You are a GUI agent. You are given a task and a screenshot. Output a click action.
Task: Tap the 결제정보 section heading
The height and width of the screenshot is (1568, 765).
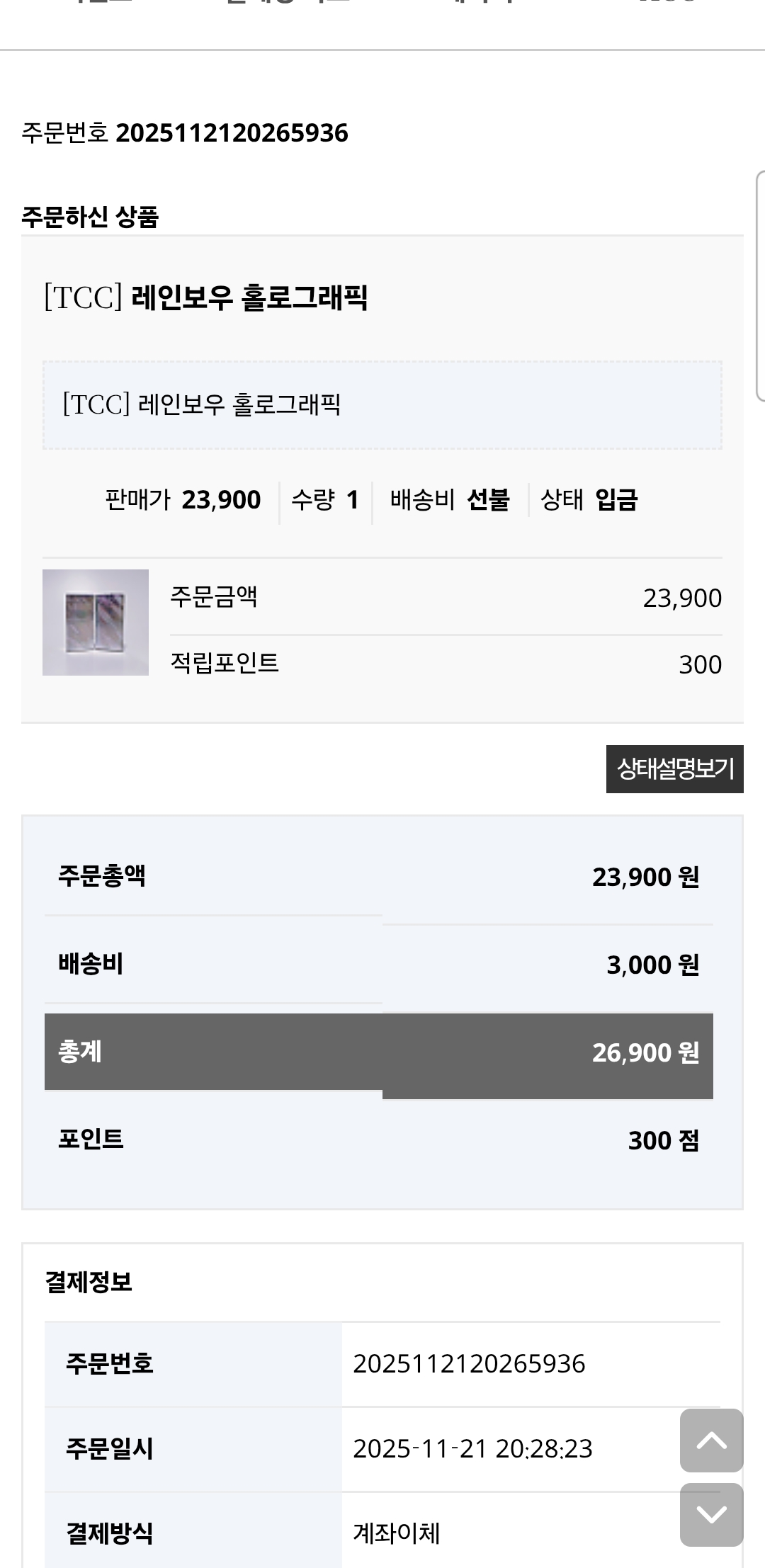click(x=89, y=1281)
